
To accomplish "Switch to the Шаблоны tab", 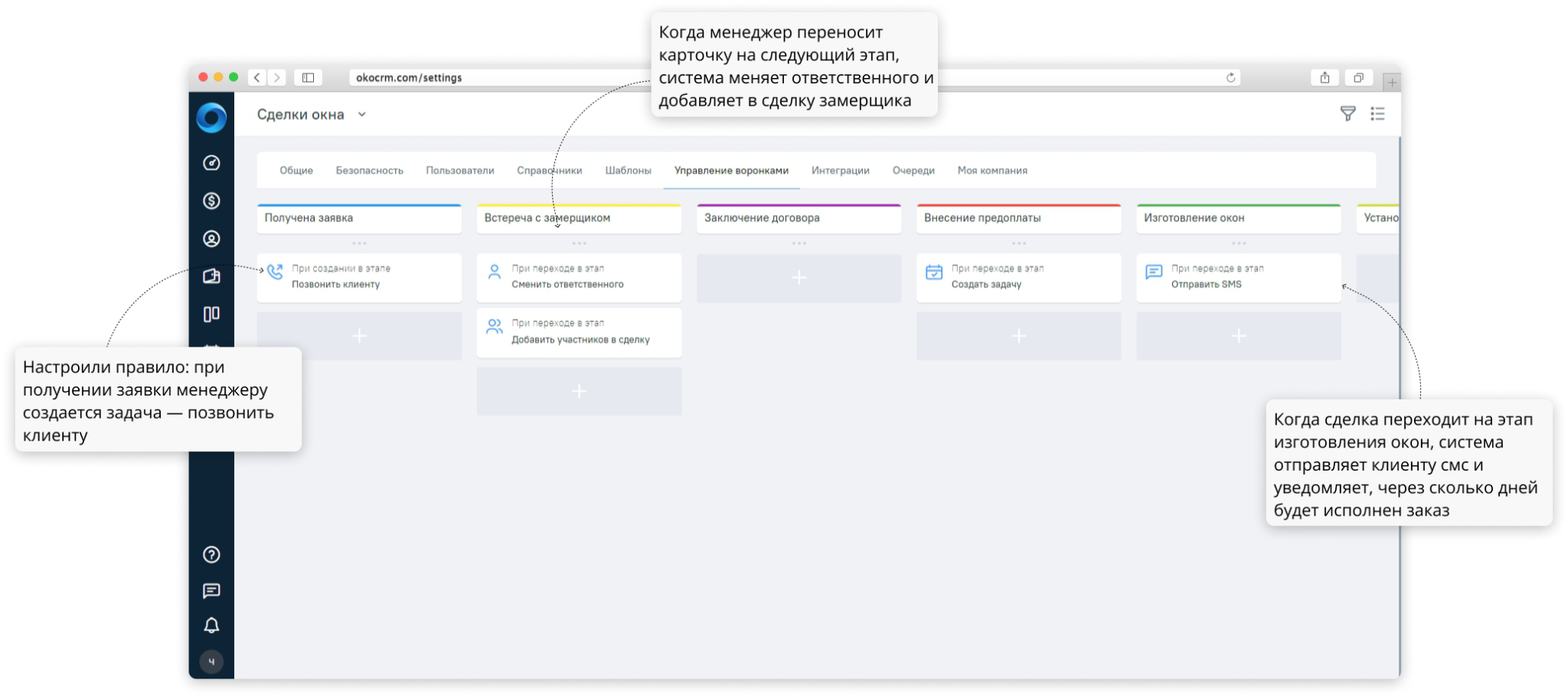I will point(628,171).
